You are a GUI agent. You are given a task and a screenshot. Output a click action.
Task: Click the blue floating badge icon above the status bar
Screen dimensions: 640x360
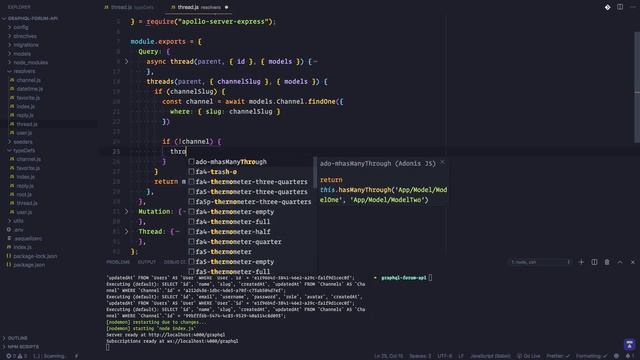point(629,344)
